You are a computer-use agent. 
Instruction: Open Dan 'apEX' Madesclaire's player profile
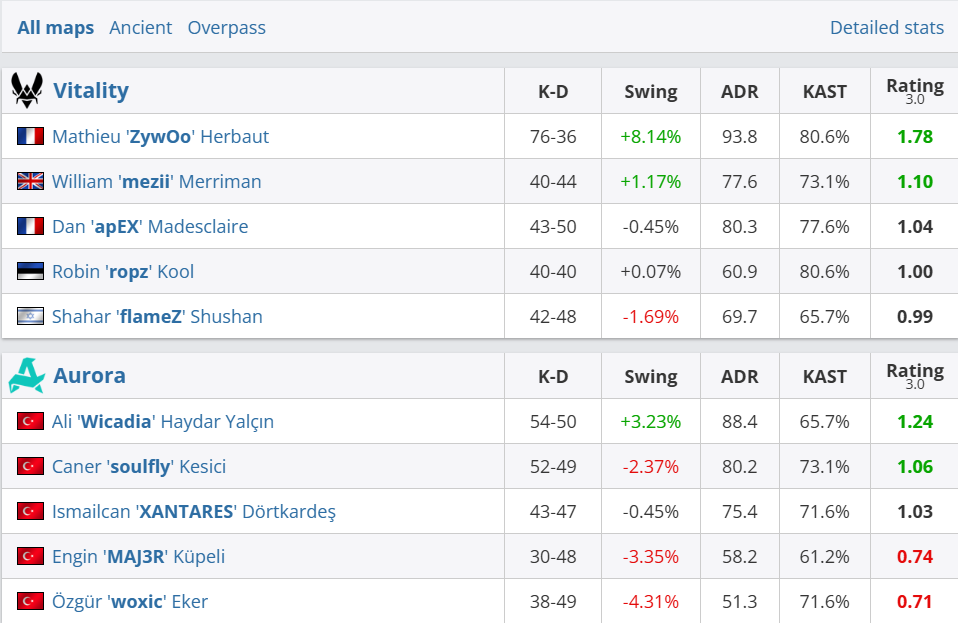(x=150, y=226)
